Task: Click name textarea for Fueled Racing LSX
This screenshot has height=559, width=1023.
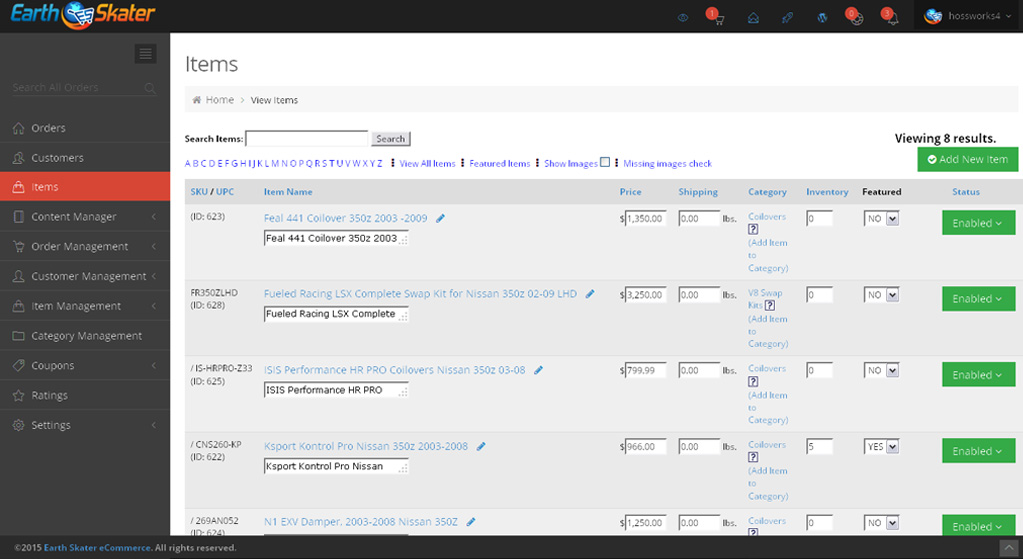Action: click(x=336, y=314)
